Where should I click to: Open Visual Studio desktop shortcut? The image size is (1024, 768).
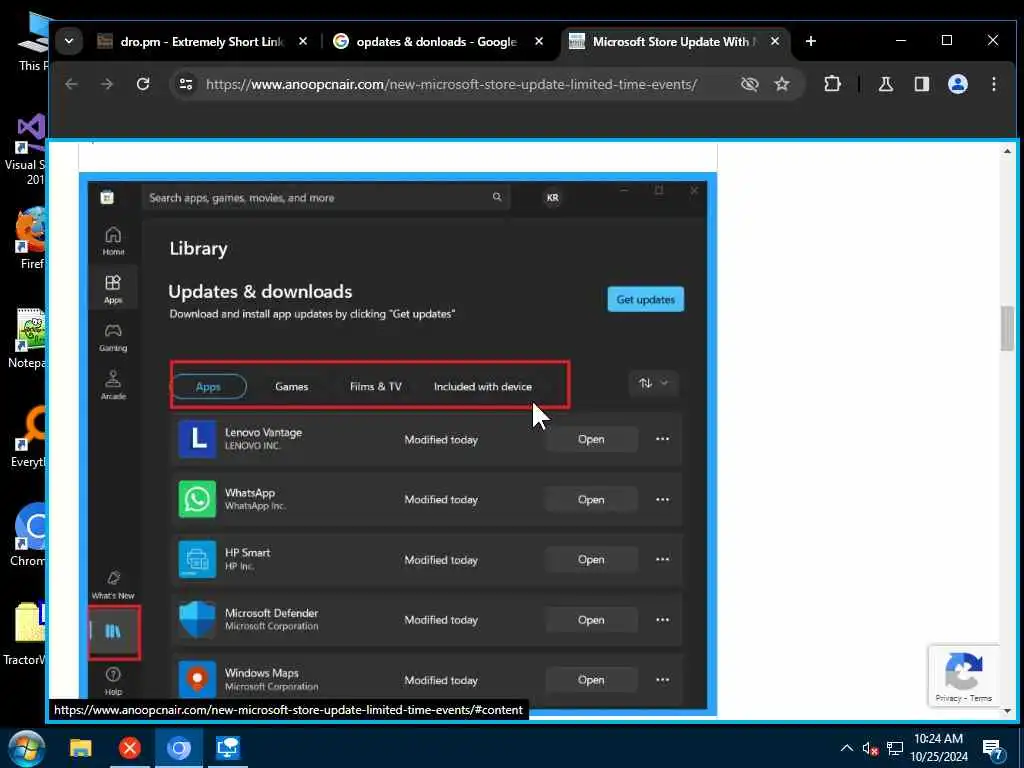point(26,149)
